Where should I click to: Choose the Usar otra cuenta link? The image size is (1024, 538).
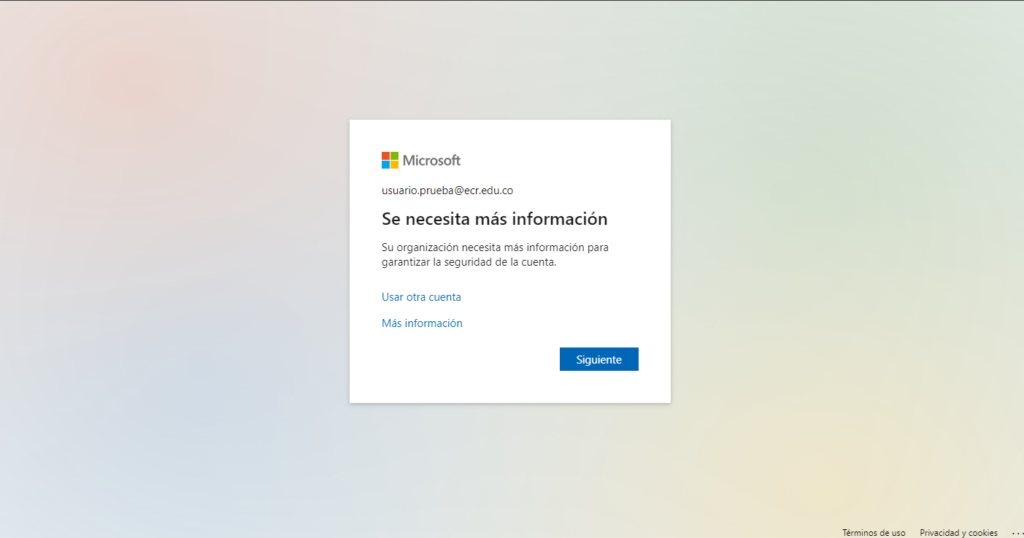point(421,297)
